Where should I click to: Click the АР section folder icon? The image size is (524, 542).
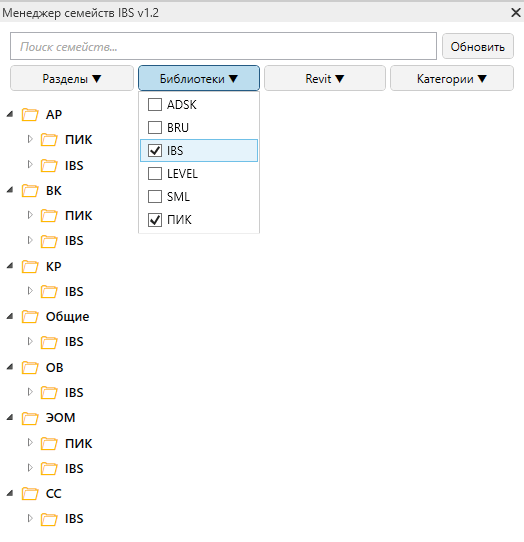(x=30, y=114)
